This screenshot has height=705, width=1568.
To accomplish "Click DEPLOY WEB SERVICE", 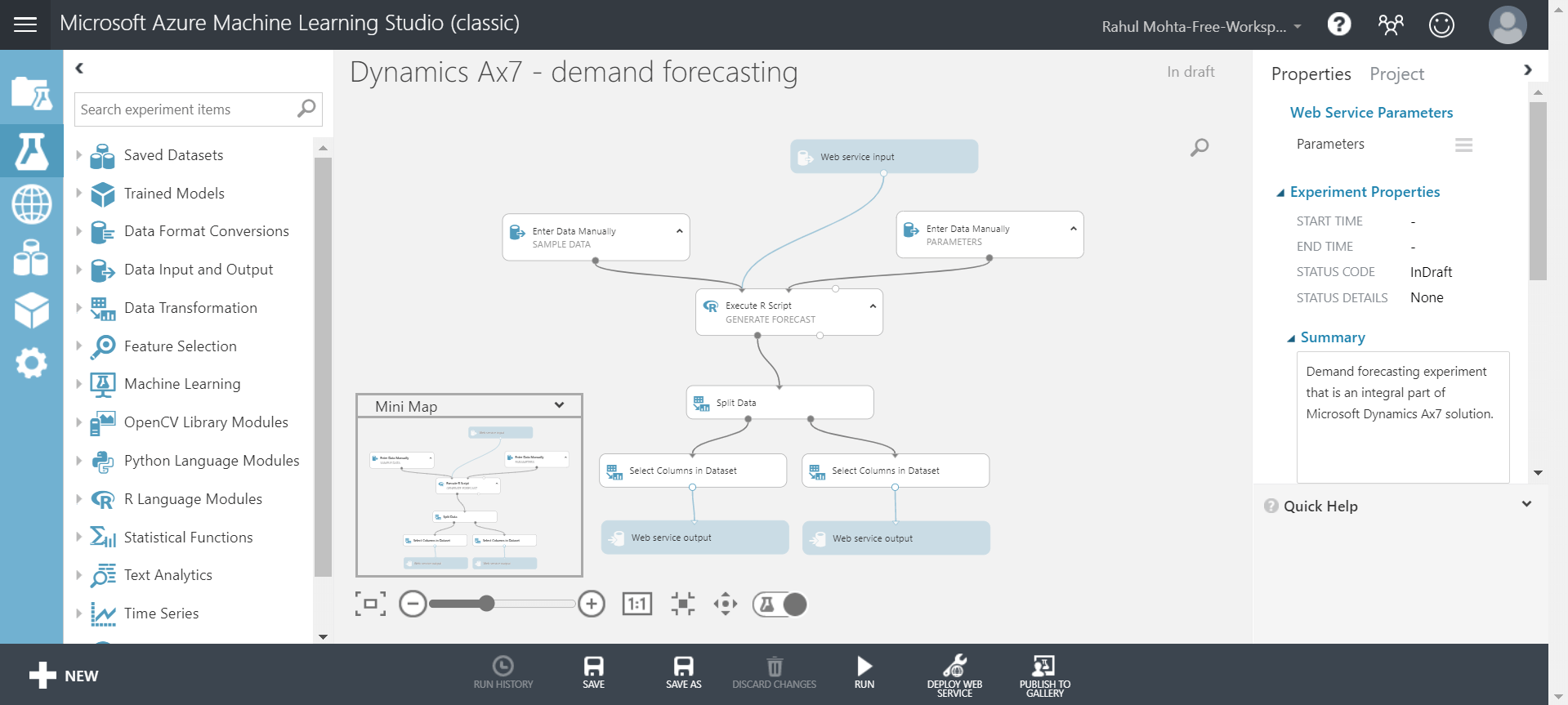I will tap(954, 676).
